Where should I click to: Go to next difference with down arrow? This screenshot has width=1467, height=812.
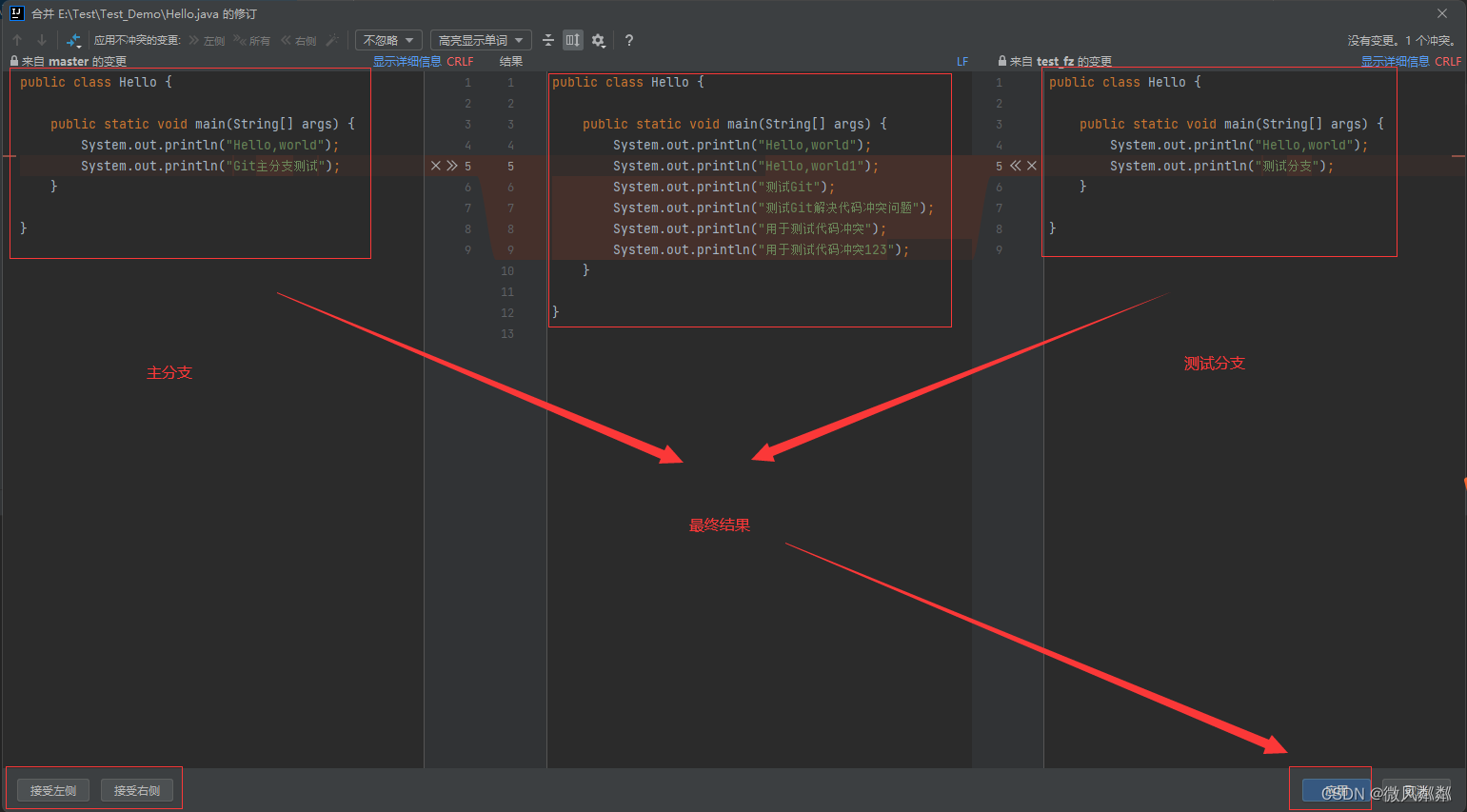click(x=41, y=40)
